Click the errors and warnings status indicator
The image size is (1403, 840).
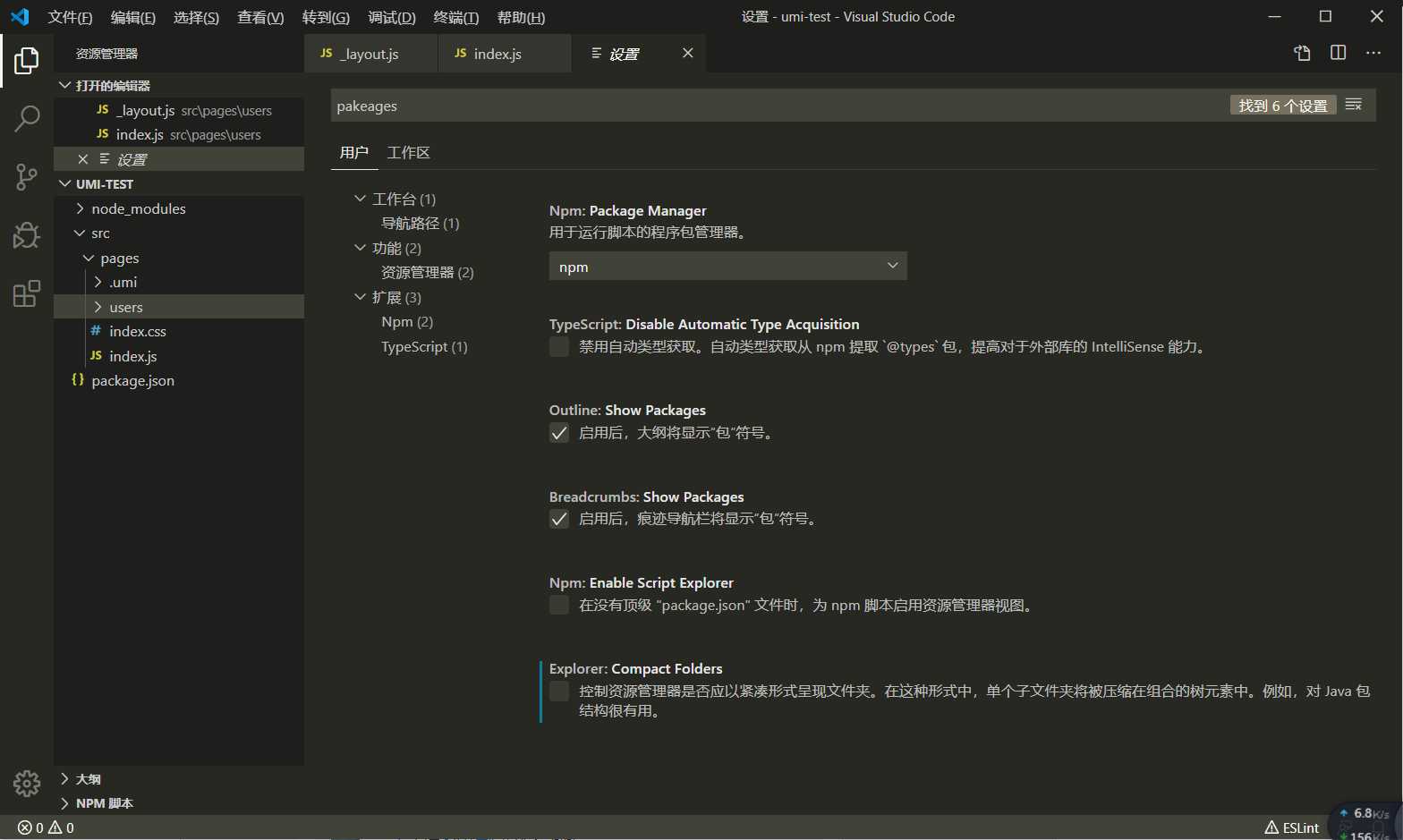tap(47, 828)
